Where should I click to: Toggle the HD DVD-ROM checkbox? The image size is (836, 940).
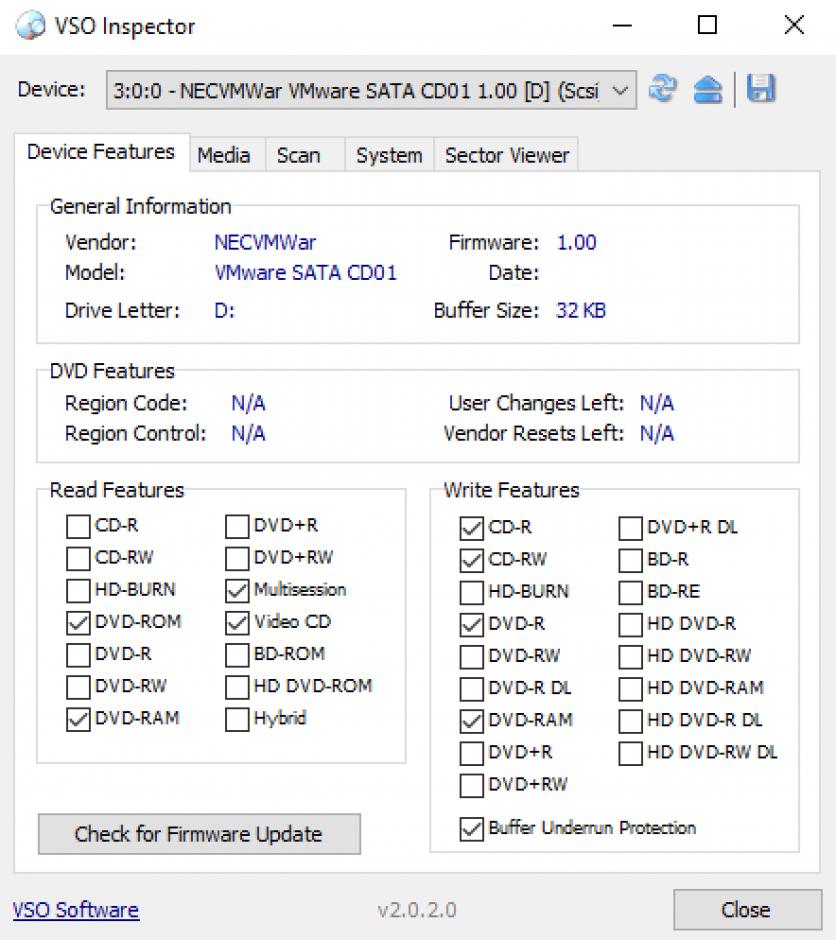tap(237, 687)
